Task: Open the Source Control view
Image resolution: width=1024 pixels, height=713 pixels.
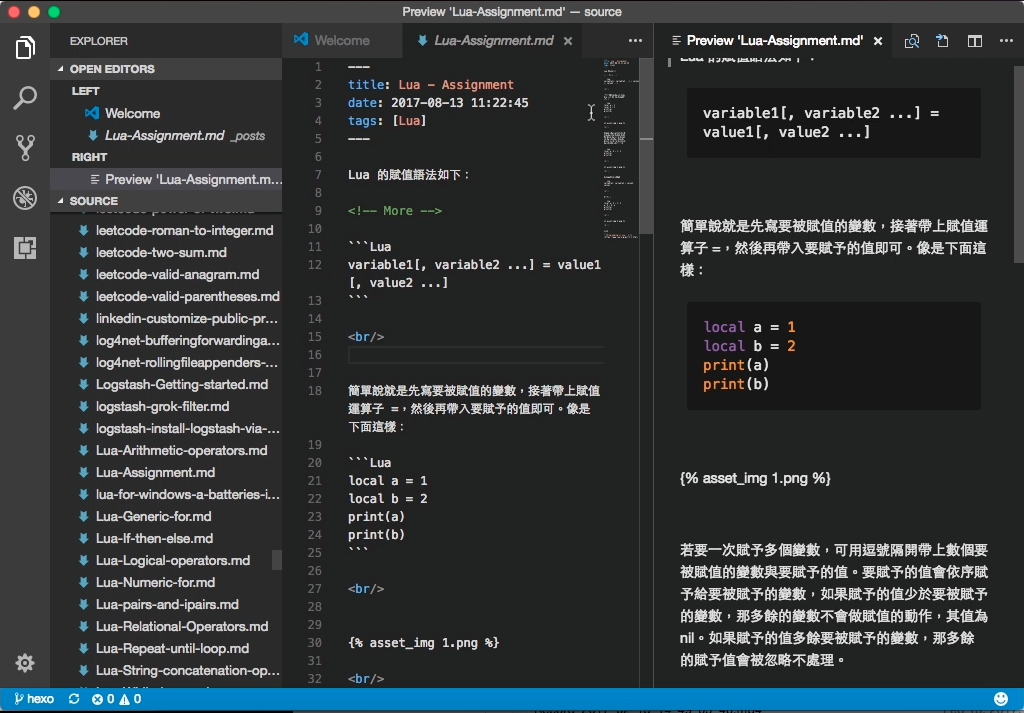Action: click(x=25, y=148)
